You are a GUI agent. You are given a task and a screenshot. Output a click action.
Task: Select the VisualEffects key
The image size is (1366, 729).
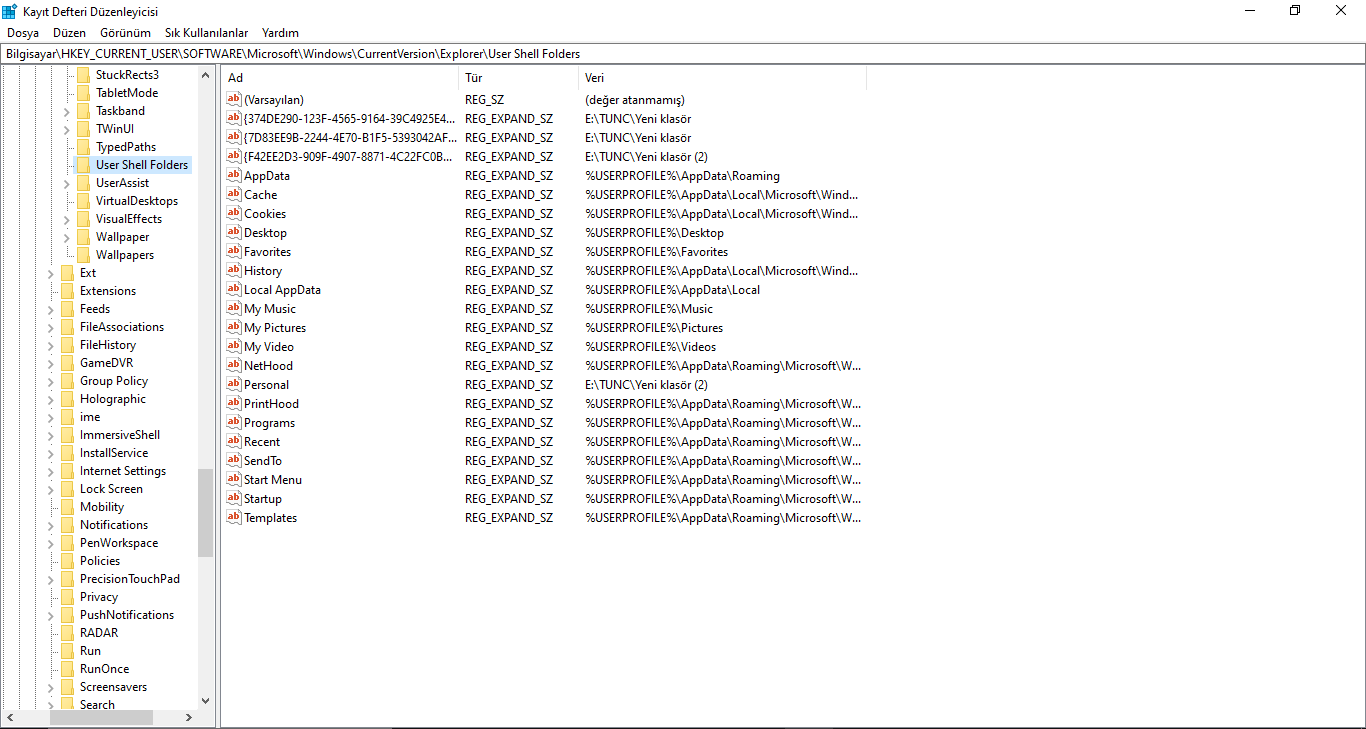pos(129,219)
